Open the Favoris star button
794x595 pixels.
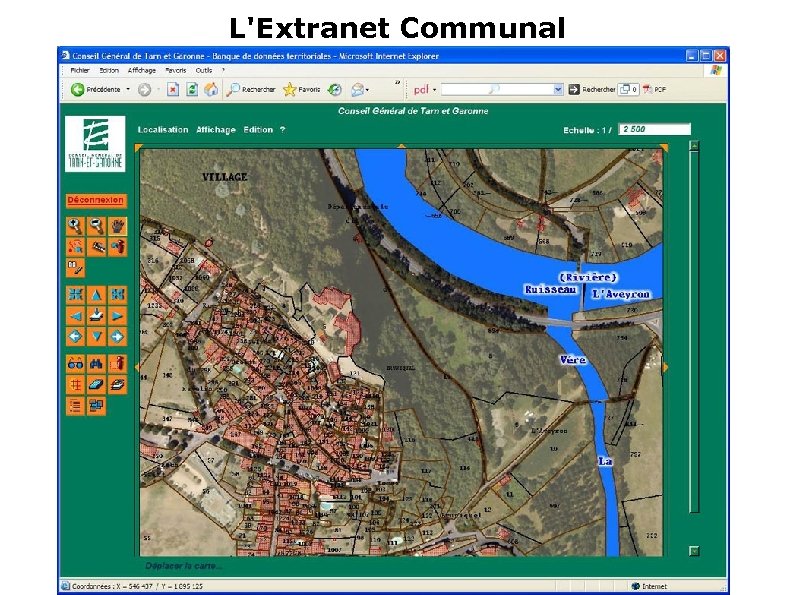coord(302,90)
